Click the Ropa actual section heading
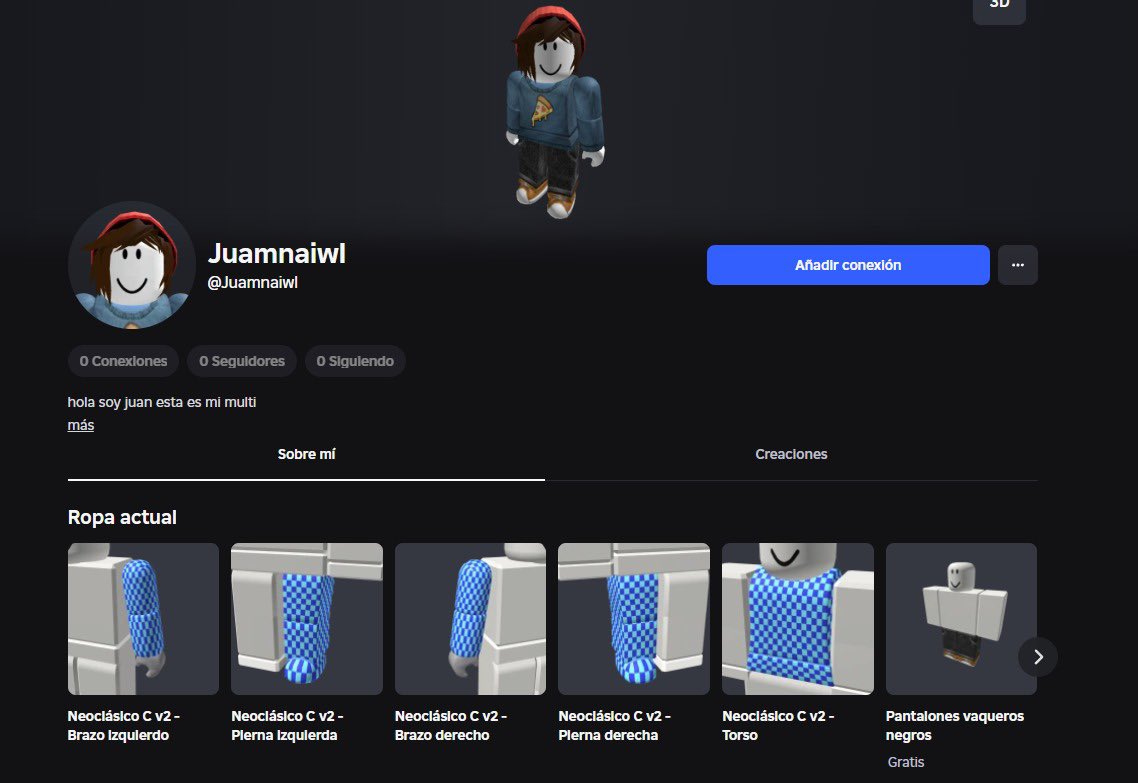Image resolution: width=1138 pixels, height=783 pixels. click(x=122, y=517)
